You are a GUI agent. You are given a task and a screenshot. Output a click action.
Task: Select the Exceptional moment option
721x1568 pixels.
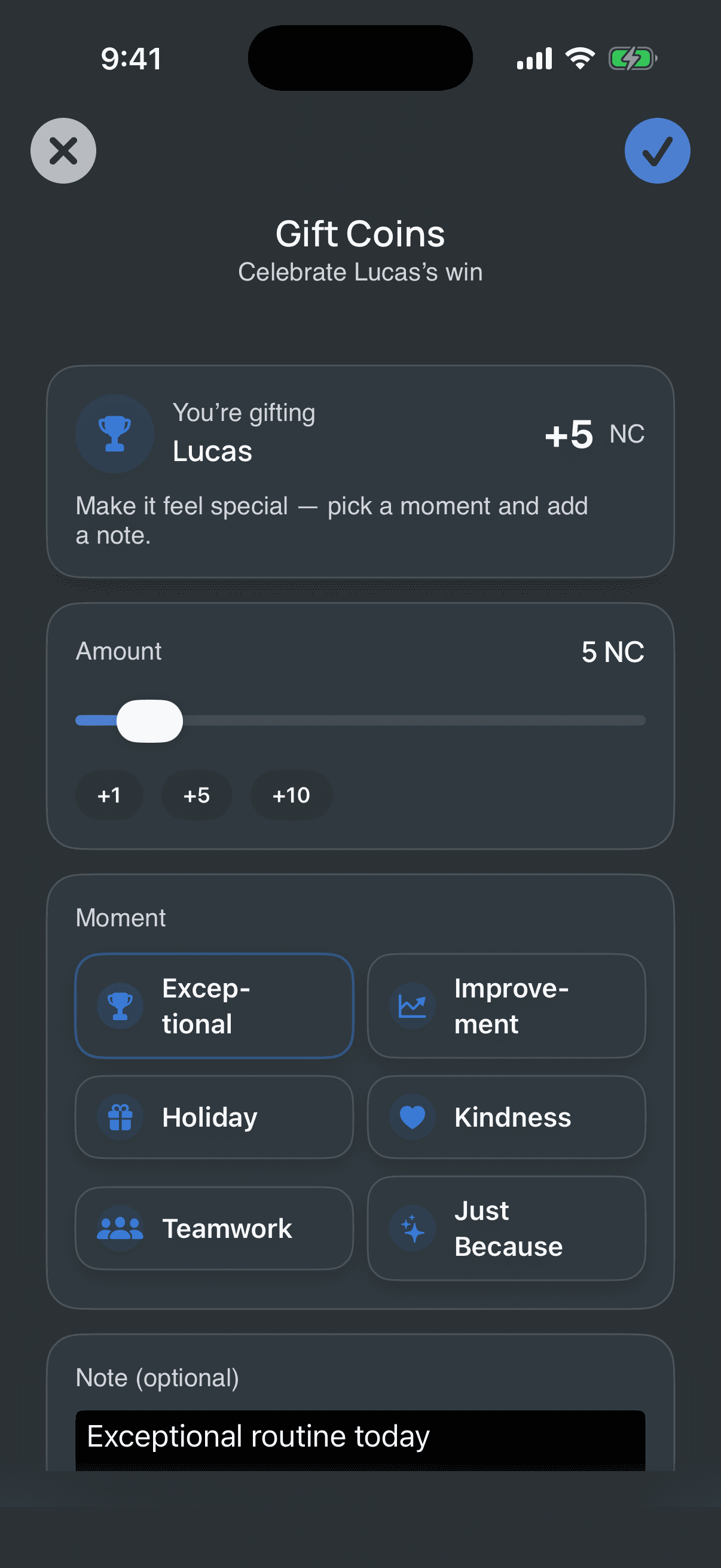point(214,1006)
